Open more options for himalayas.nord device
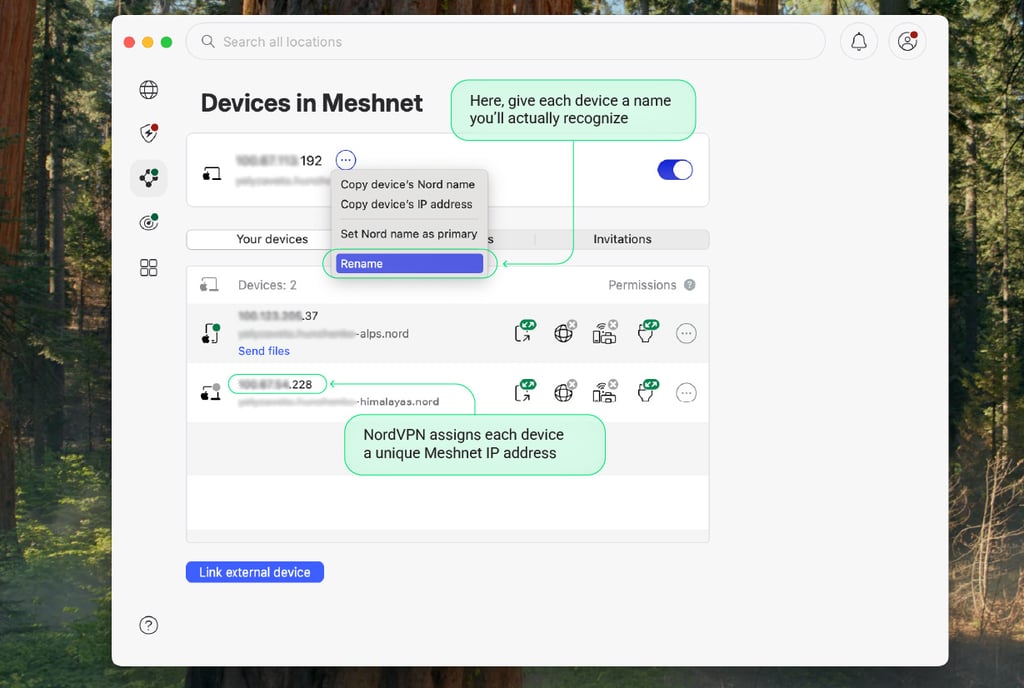1024x688 pixels. coord(686,393)
